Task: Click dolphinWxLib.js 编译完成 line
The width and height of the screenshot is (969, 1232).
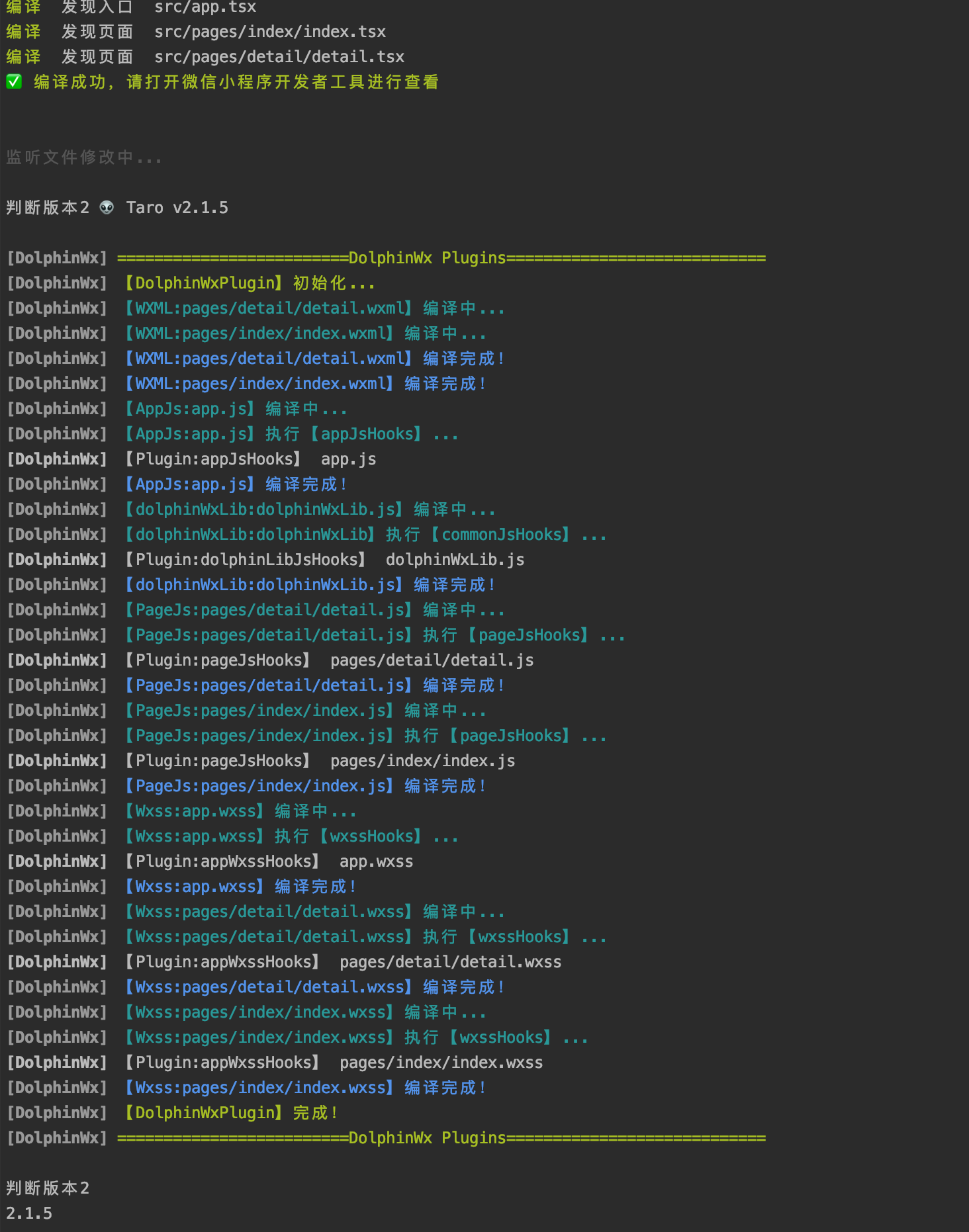Action: (252, 585)
